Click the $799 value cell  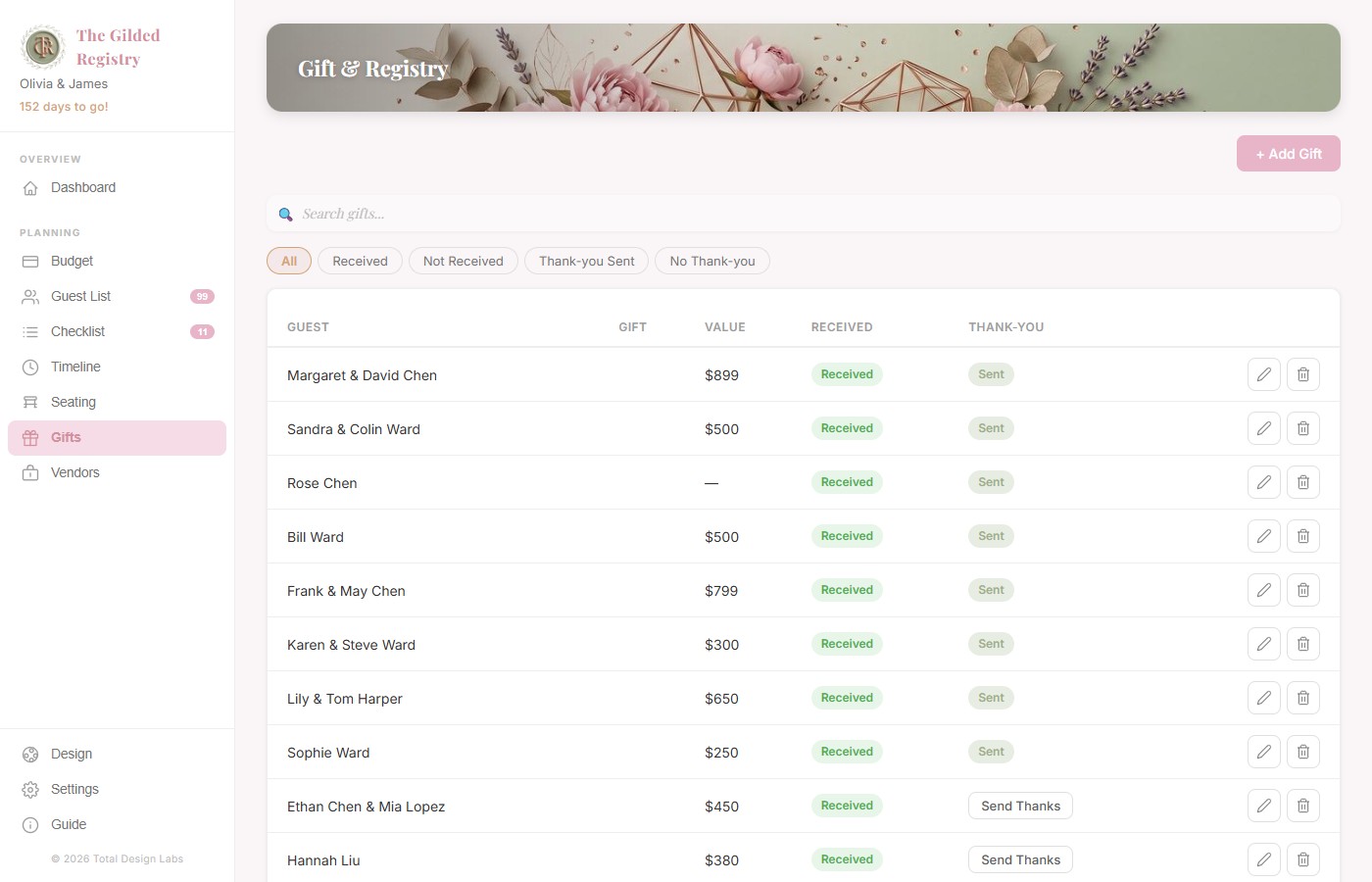(721, 591)
